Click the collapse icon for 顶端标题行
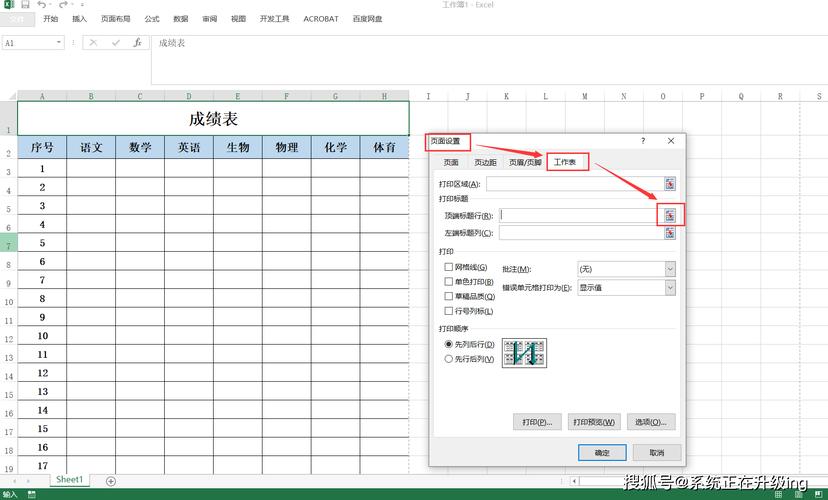 coord(670,215)
